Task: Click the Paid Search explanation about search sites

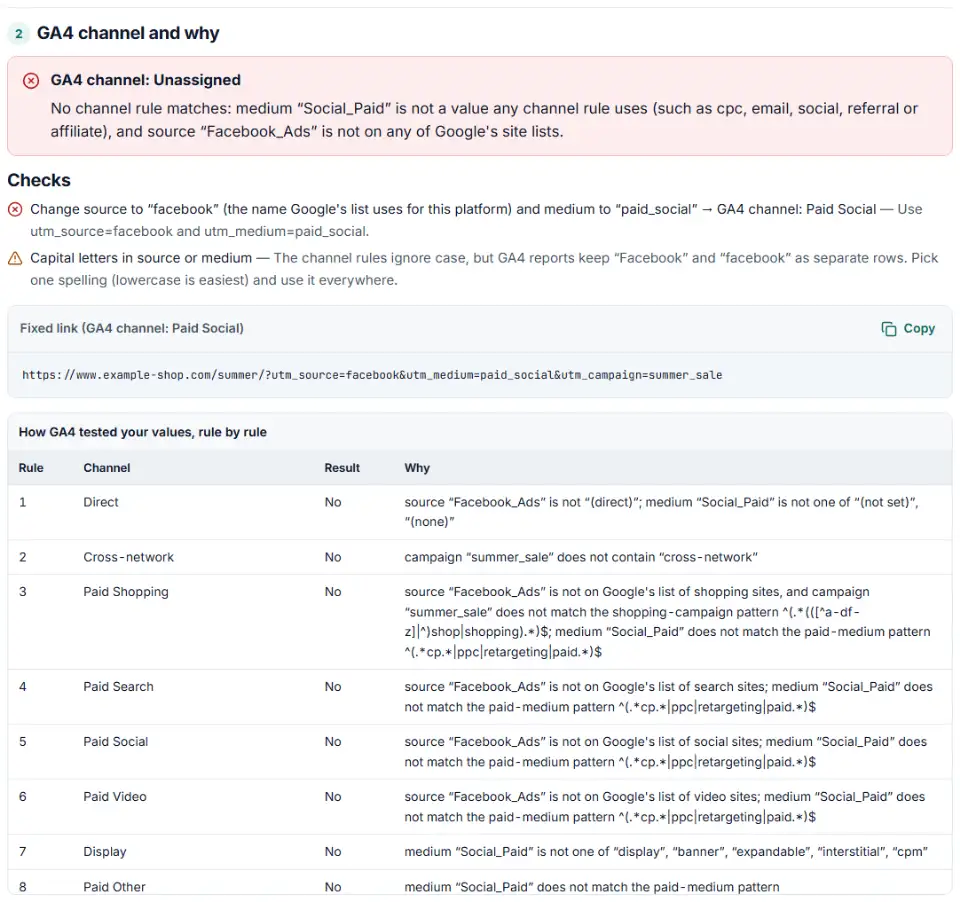Action: click(x=669, y=697)
